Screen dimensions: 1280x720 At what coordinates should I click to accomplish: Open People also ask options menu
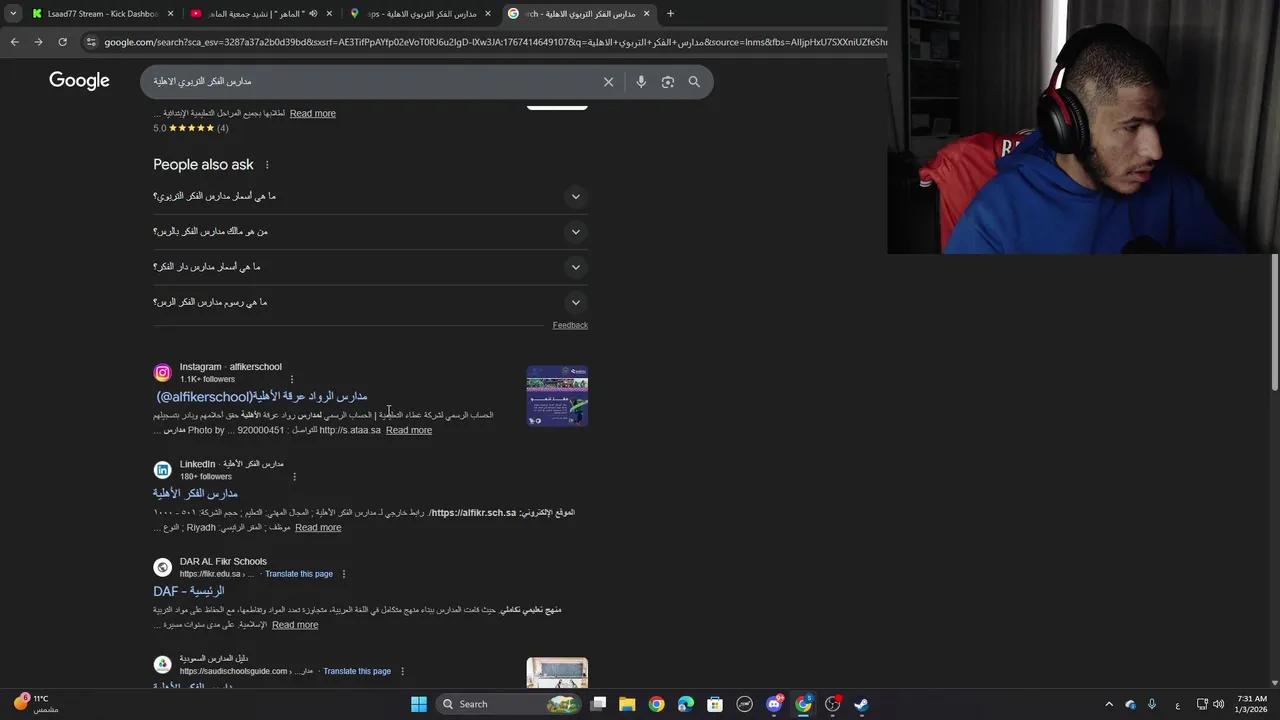(267, 165)
